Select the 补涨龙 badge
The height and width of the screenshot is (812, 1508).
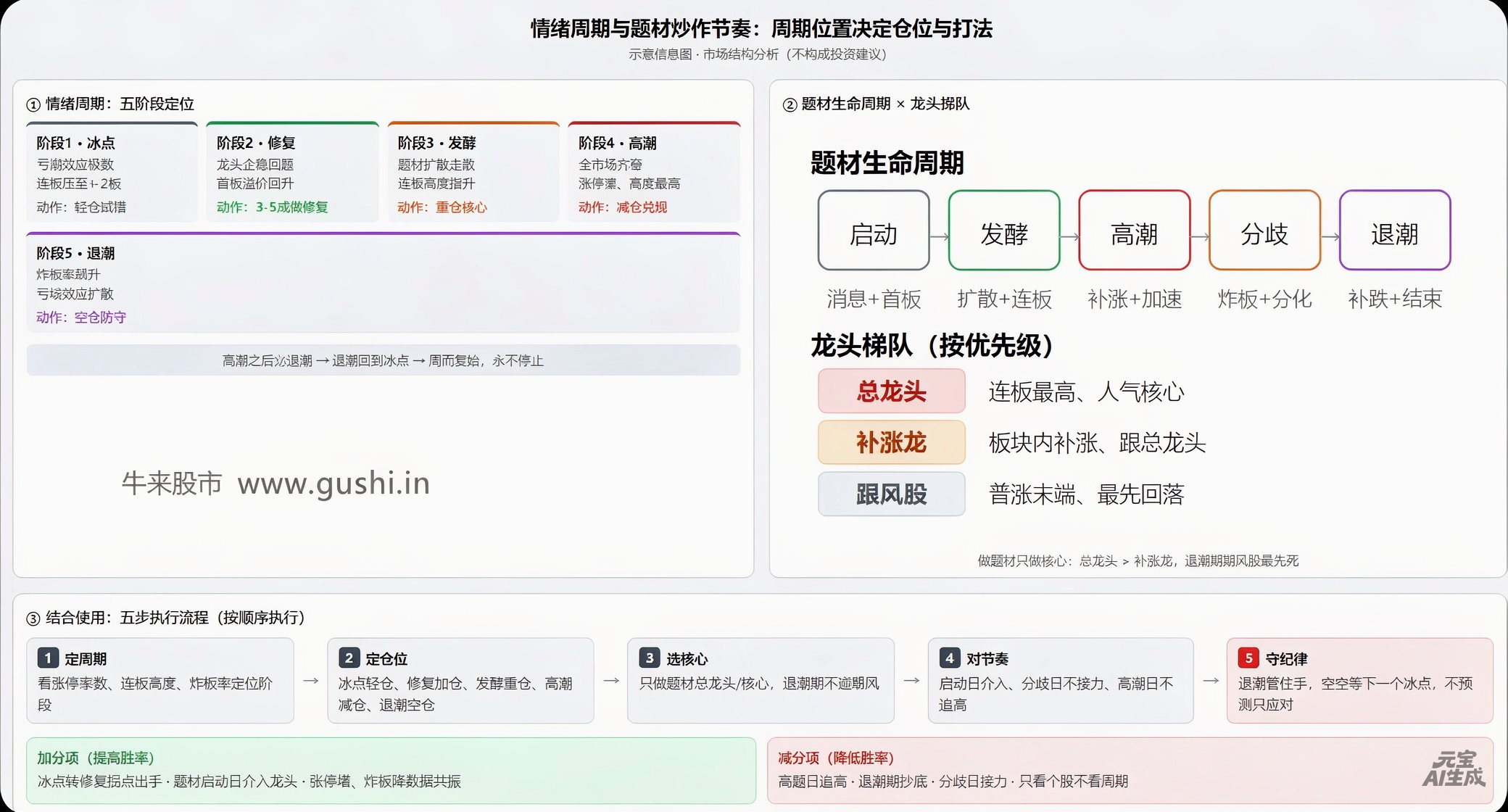click(892, 442)
